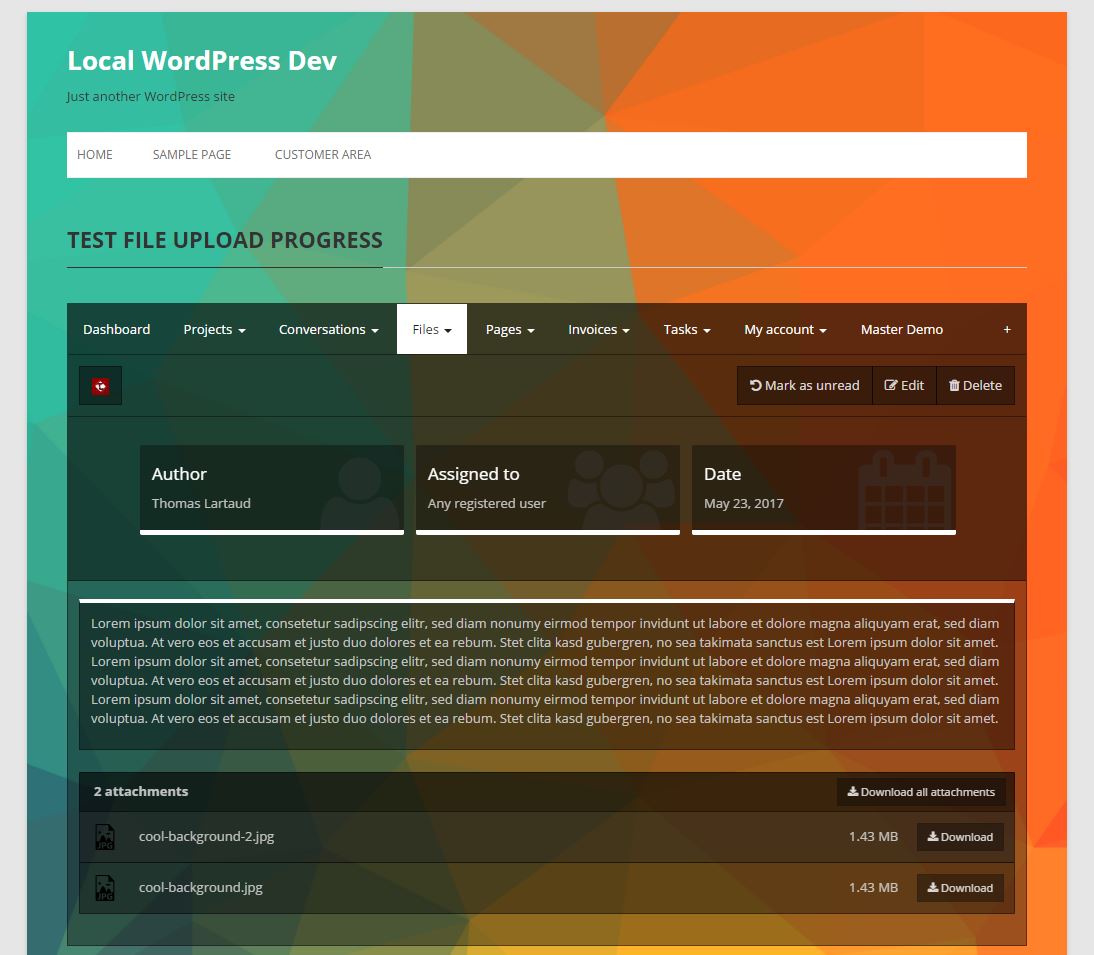1094x955 pixels.
Task: Click the author name Thomas Lartaud
Action: (201, 504)
